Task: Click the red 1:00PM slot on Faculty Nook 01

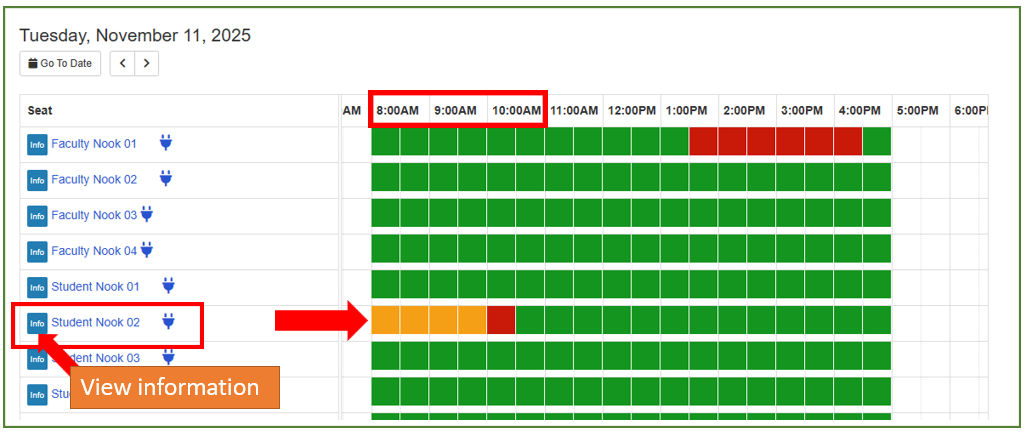Action: (x=703, y=142)
